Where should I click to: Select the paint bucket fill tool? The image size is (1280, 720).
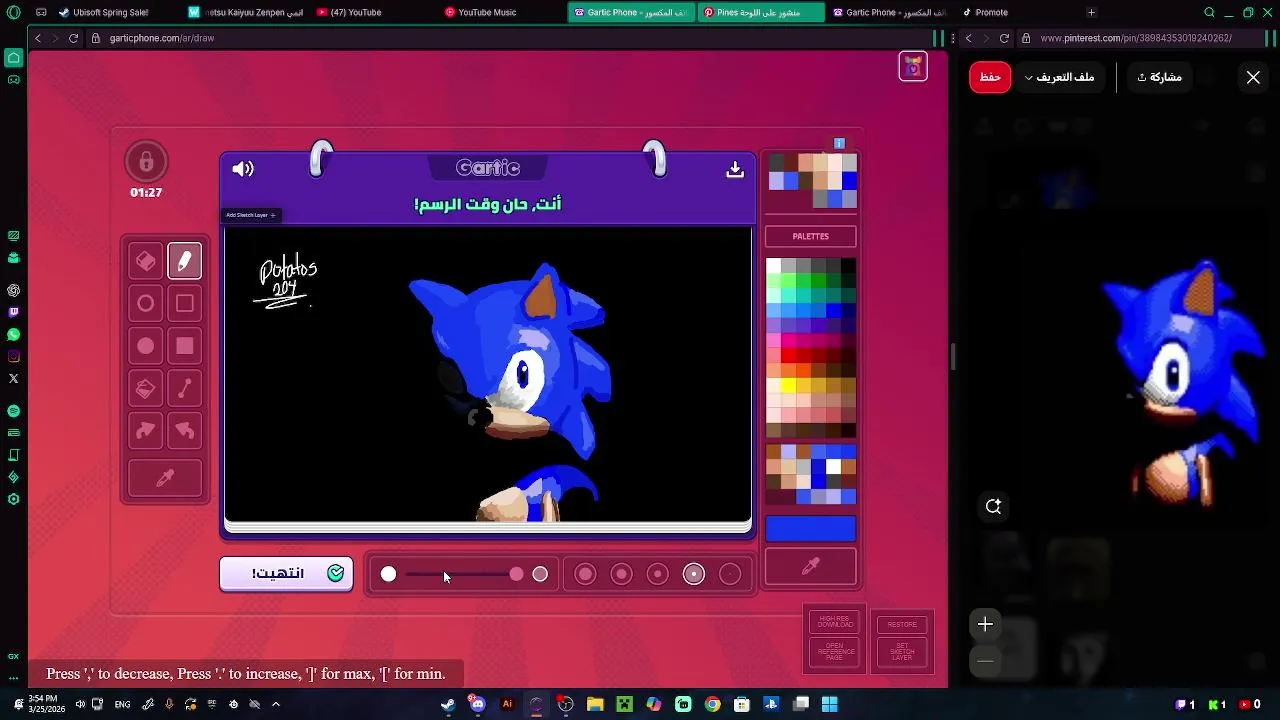click(x=146, y=389)
